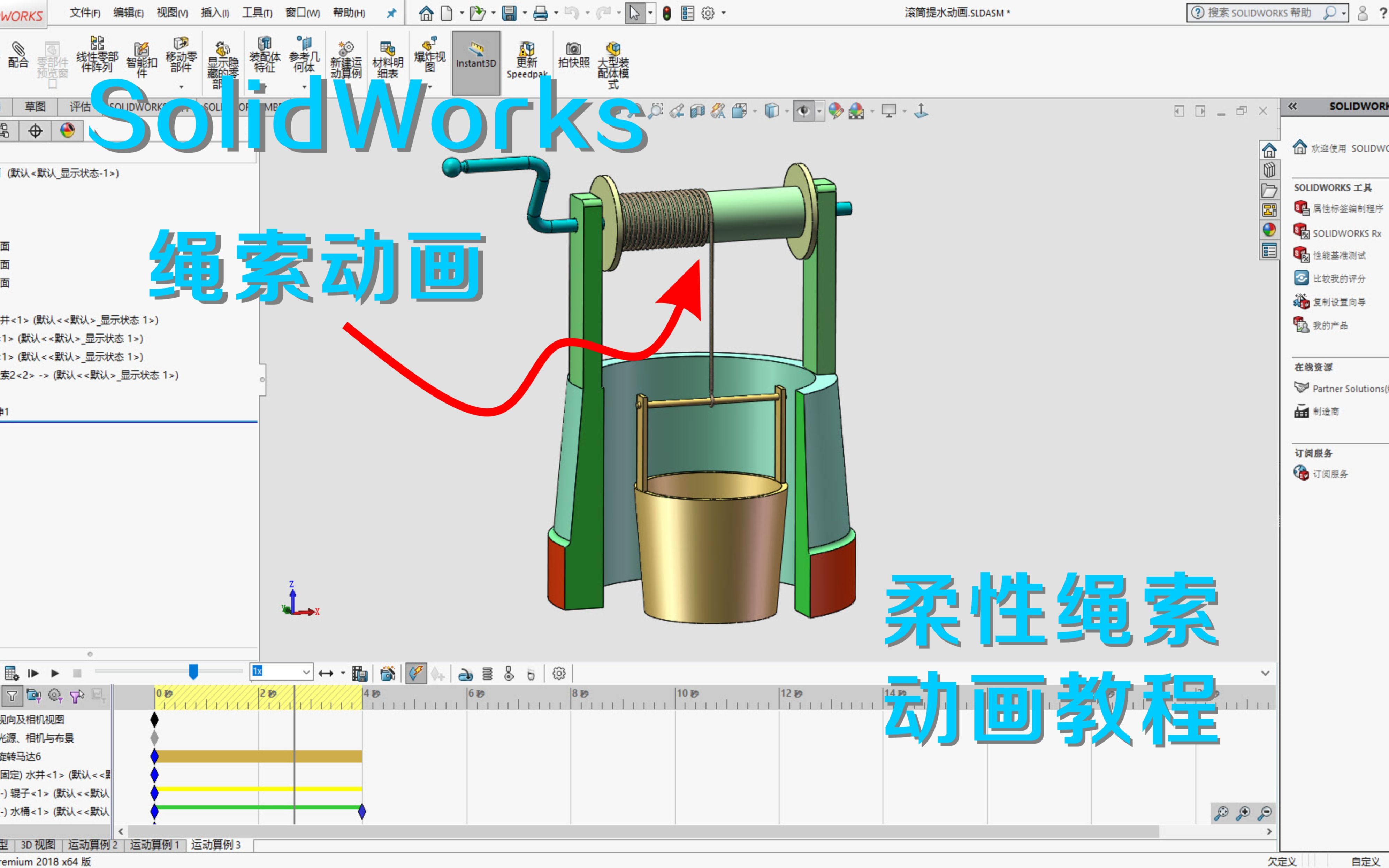Image resolution: width=1389 pixels, height=868 pixels.
Task: Toggle Filter Driving gear icon
Action: [x=55, y=696]
